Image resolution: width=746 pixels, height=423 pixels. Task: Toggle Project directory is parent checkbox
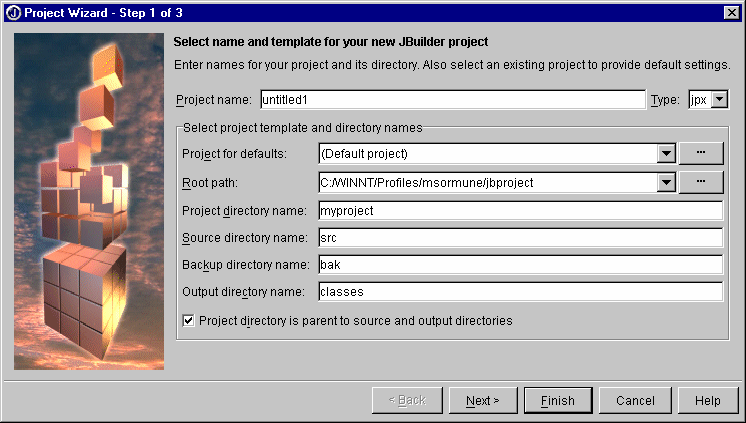point(188,320)
